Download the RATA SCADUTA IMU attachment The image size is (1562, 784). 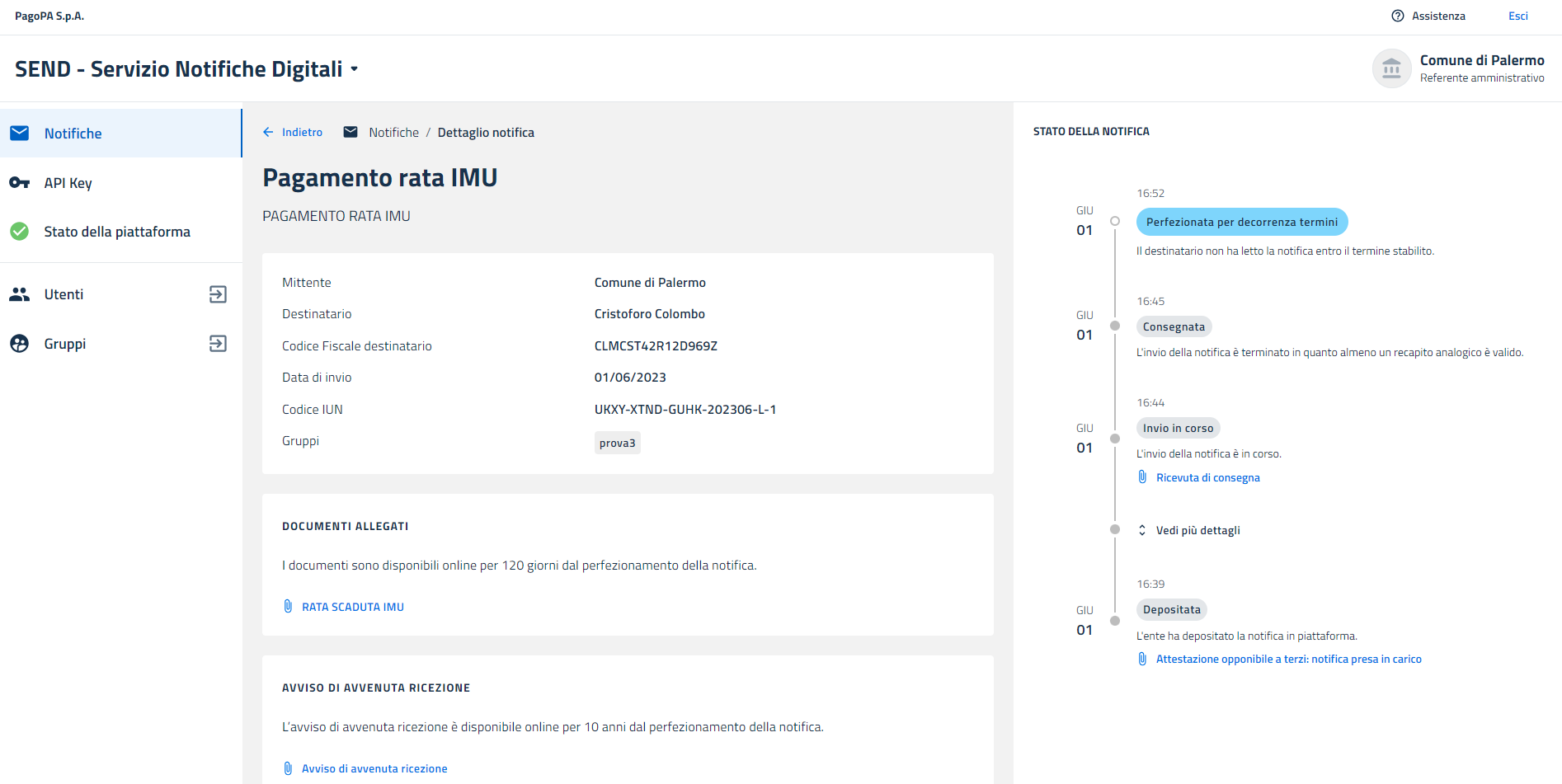pyautogui.click(x=352, y=607)
